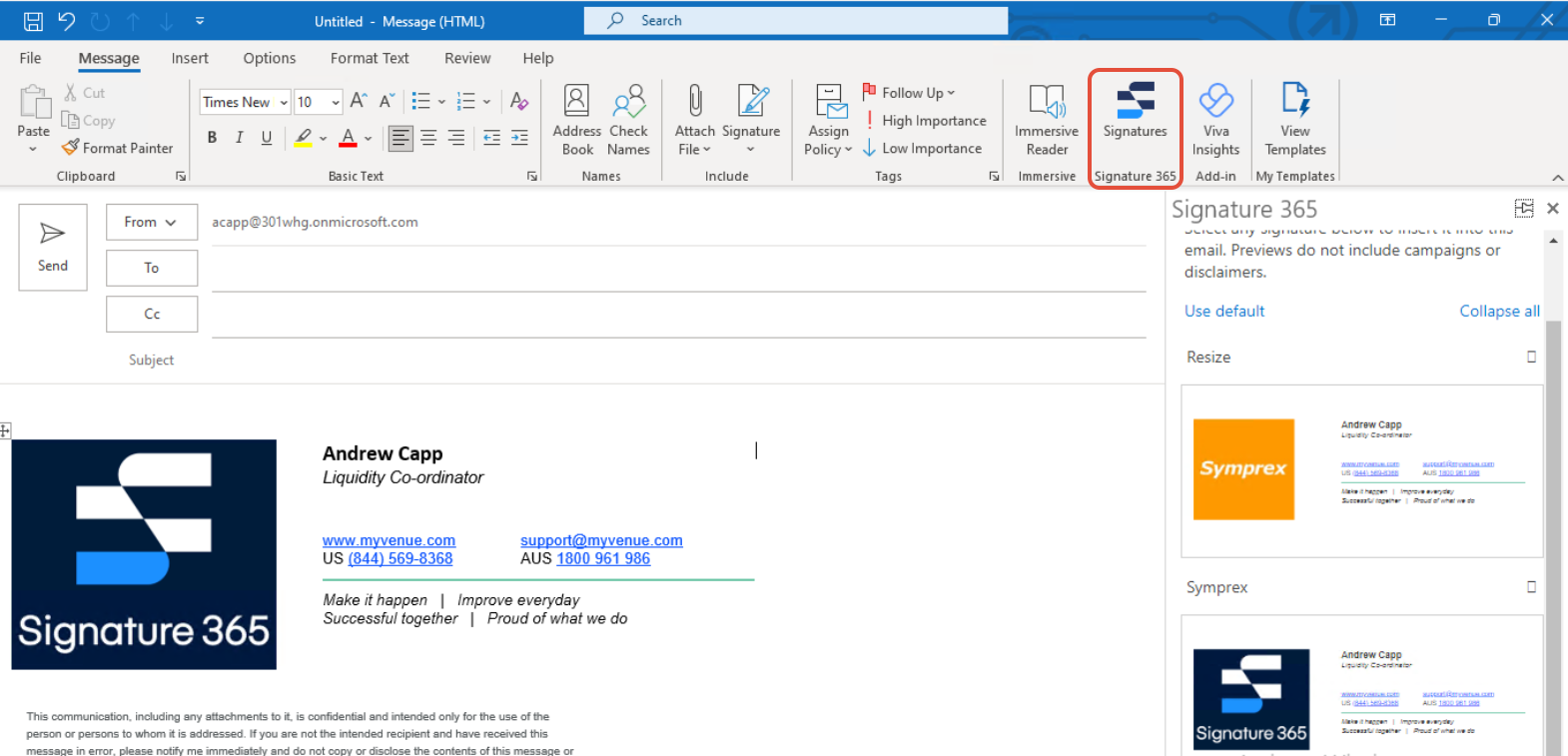Open the Clipboard dialog launcher
This screenshot has height=756, width=1568.
pyautogui.click(x=181, y=177)
